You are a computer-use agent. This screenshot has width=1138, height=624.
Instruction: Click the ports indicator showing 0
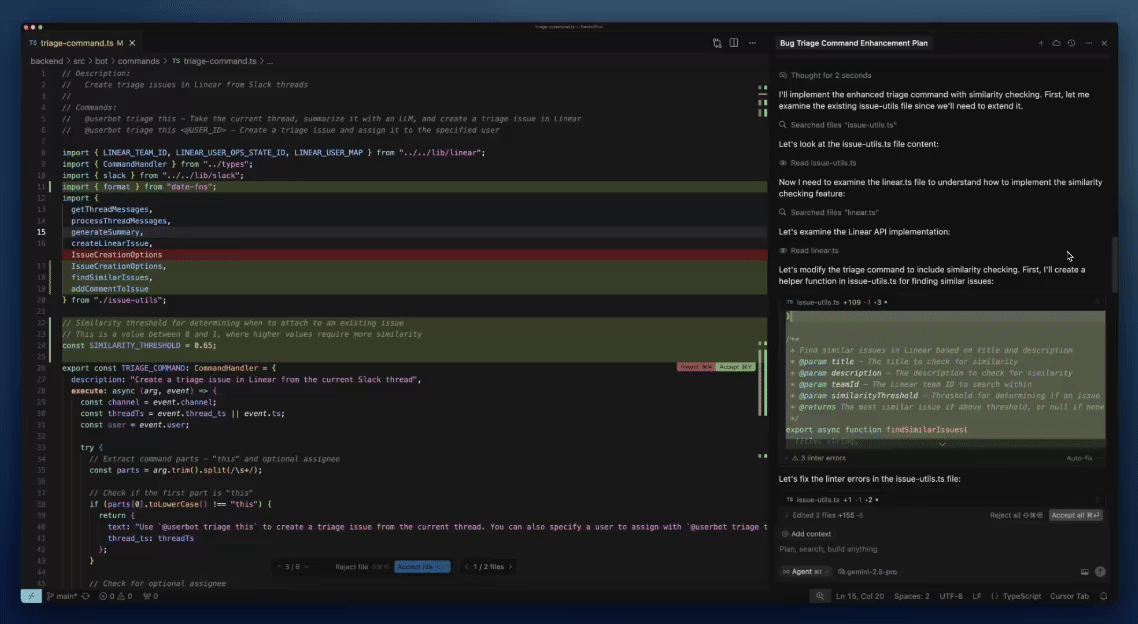pyautogui.click(x=150, y=596)
